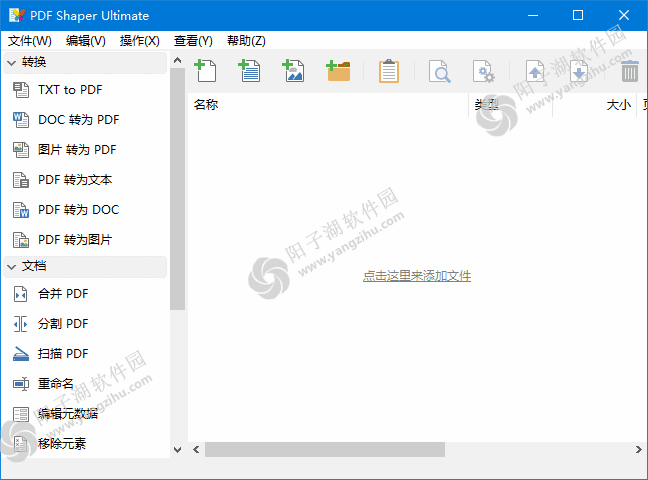This screenshot has height=480, width=648.
Task: Minimize the PDF Shaper Ultimate window
Action: [x=533, y=15]
